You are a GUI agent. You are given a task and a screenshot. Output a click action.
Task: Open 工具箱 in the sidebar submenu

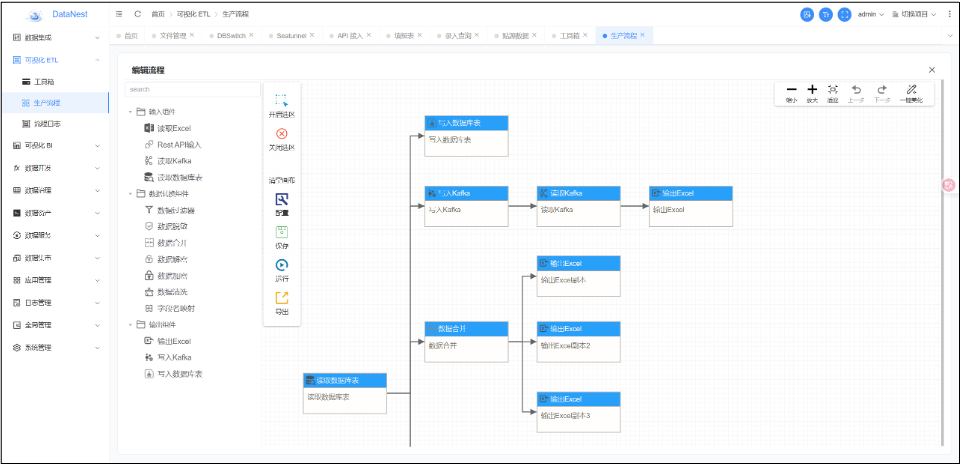pyautogui.click(x=44, y=81)
